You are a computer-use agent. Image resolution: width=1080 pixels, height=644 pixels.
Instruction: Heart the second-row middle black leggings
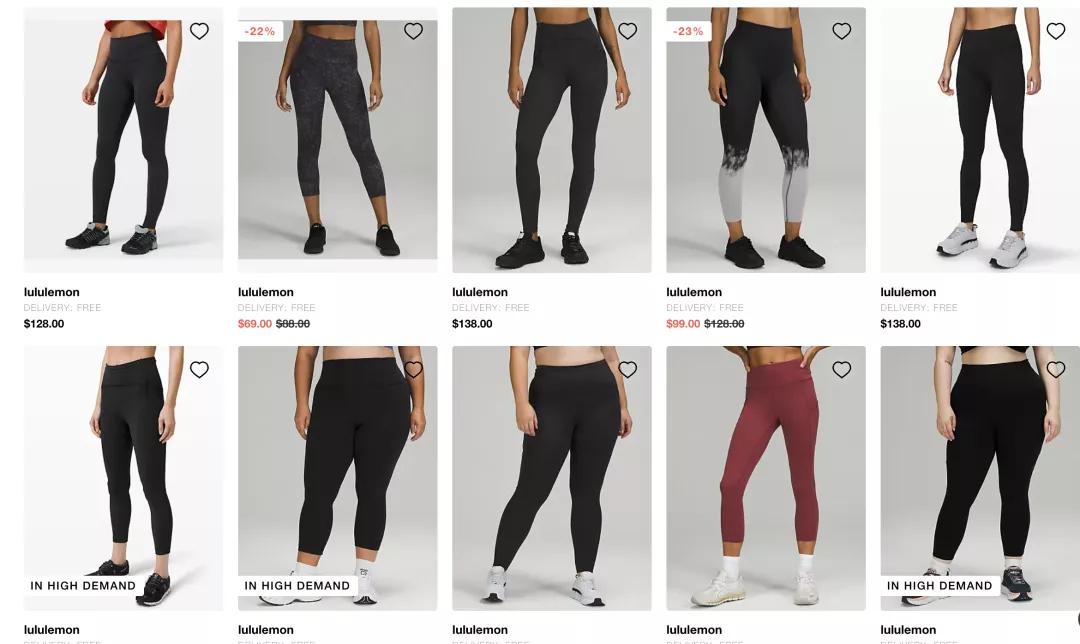click(x=627, y=370)
